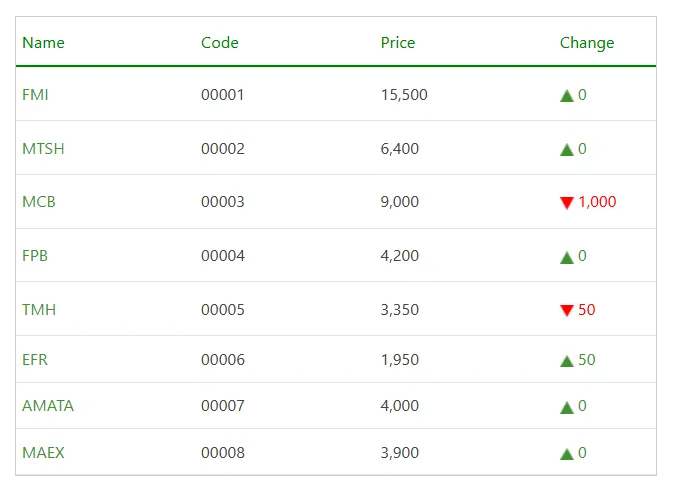Click the green up arrow for MAEX
The width and height of the screenshot is (674, 491).
coord(567,454)
